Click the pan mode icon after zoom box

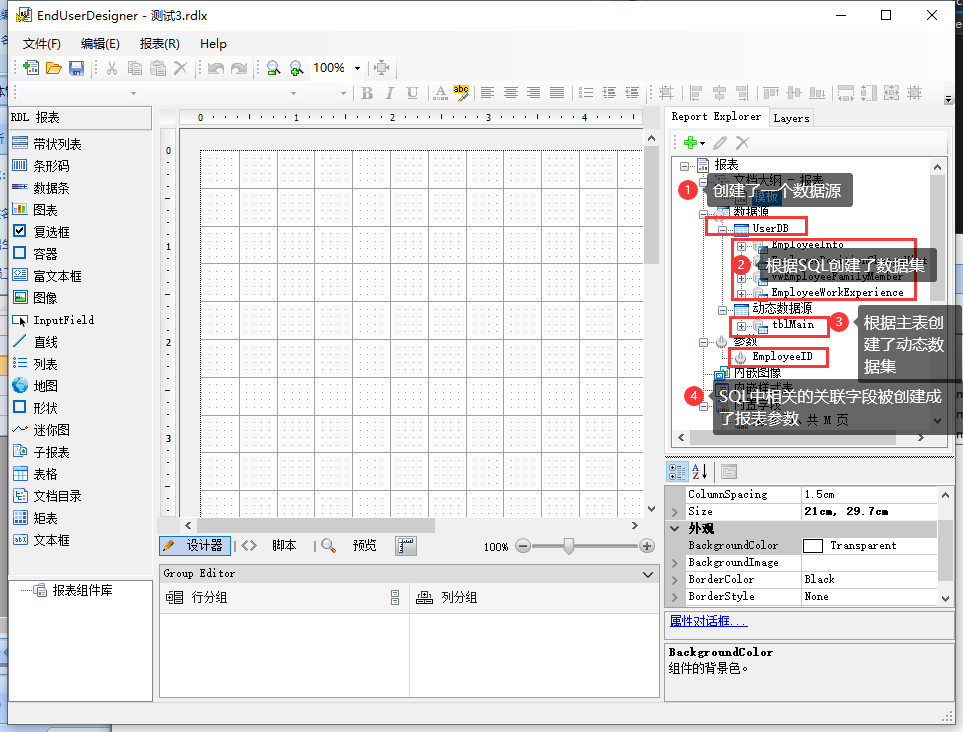381,68
